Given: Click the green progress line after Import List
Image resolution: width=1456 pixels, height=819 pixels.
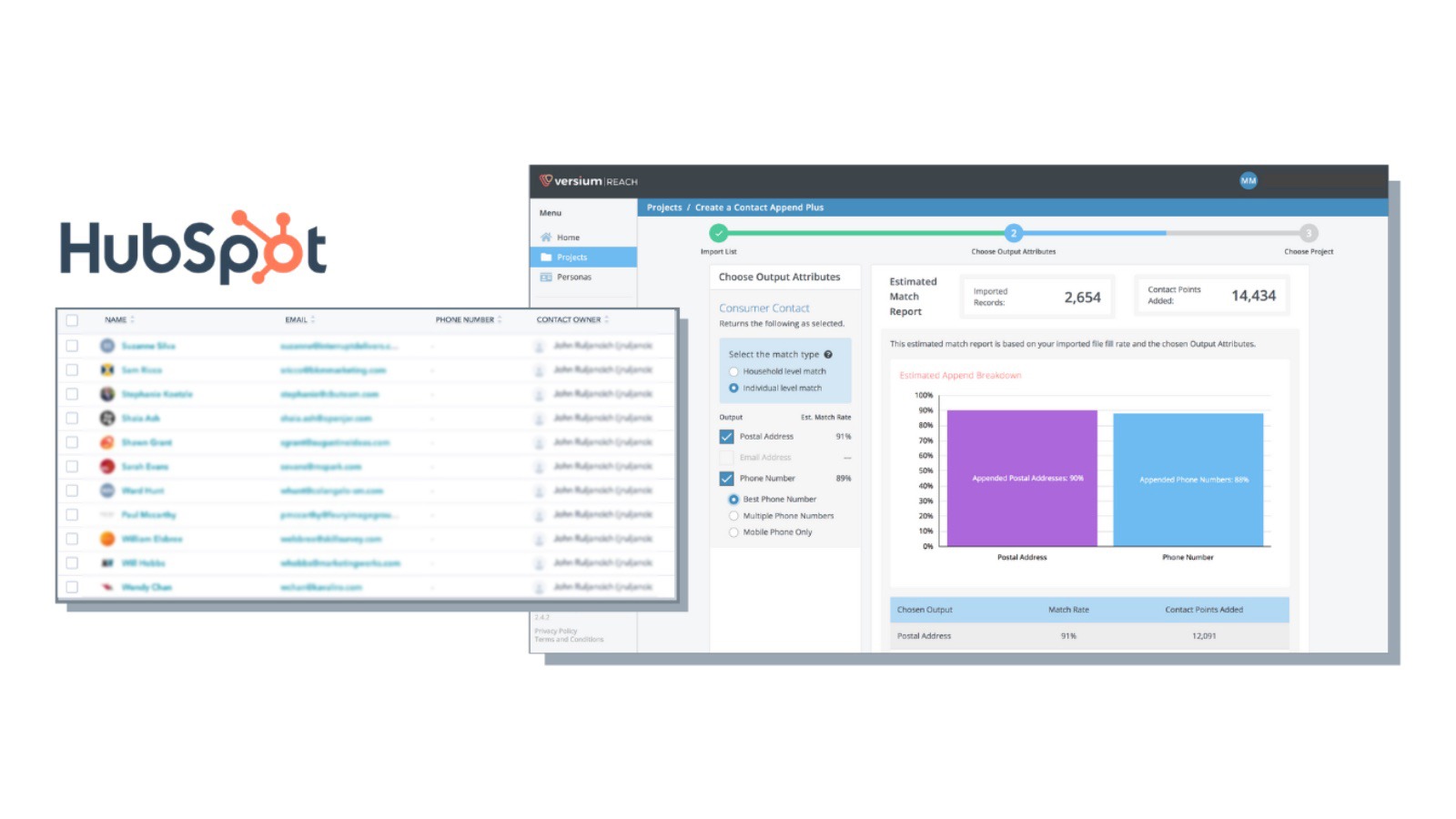Looking at the screenshot, I should (866, 233).
